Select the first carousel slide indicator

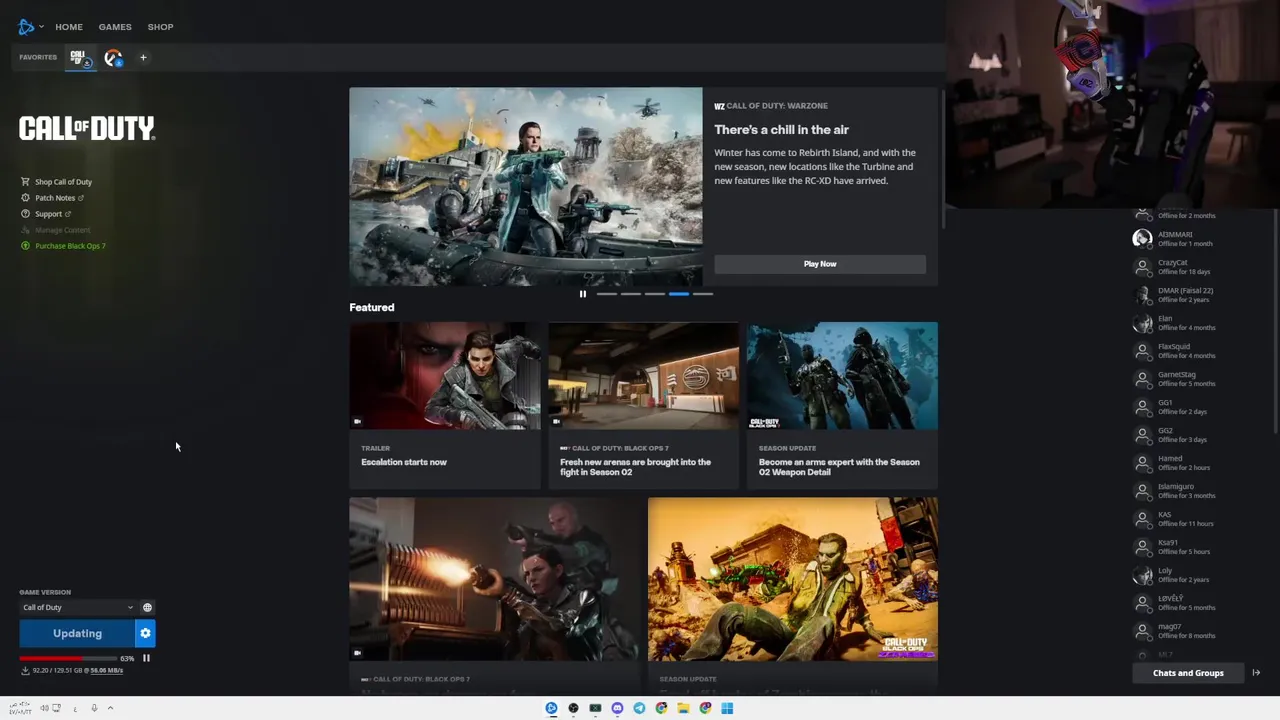607,294
